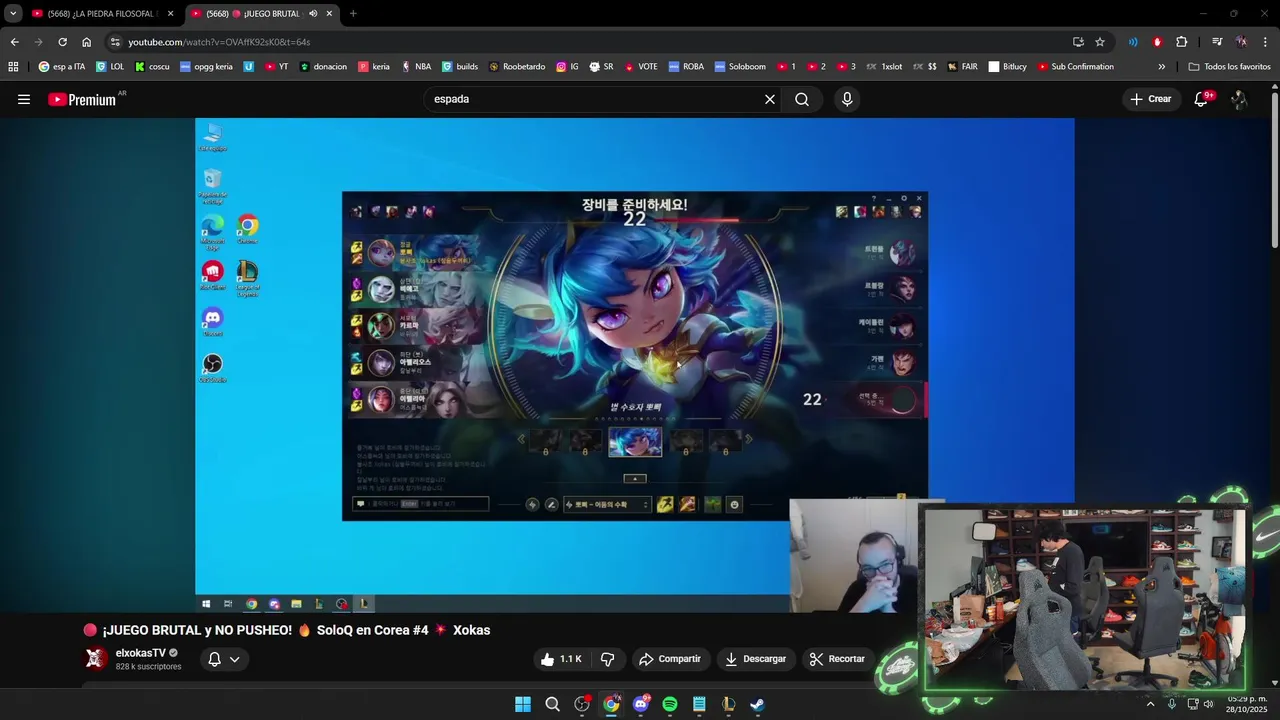Click the page vertical scrollbar
This screenshot has height=720, width=1280.
coord(1274,170)
